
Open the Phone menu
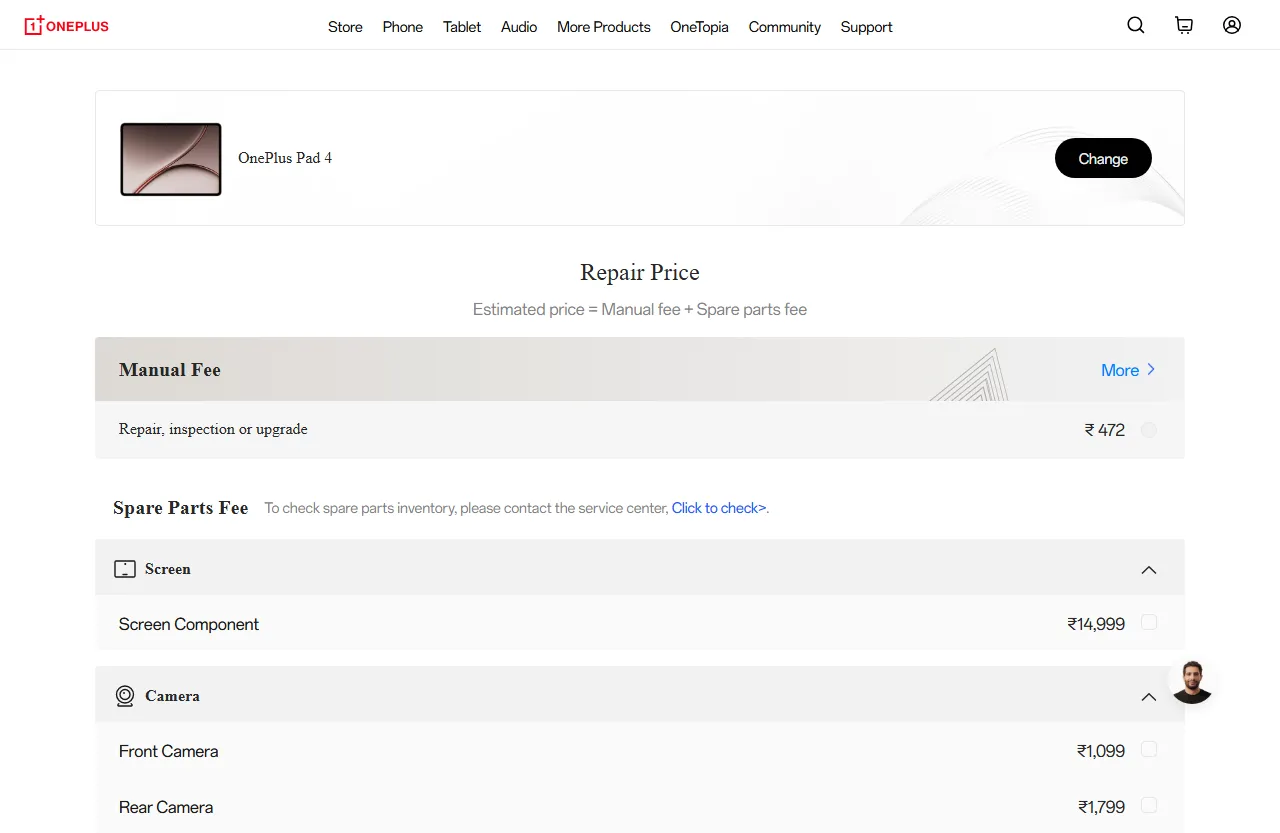[403, 27]
